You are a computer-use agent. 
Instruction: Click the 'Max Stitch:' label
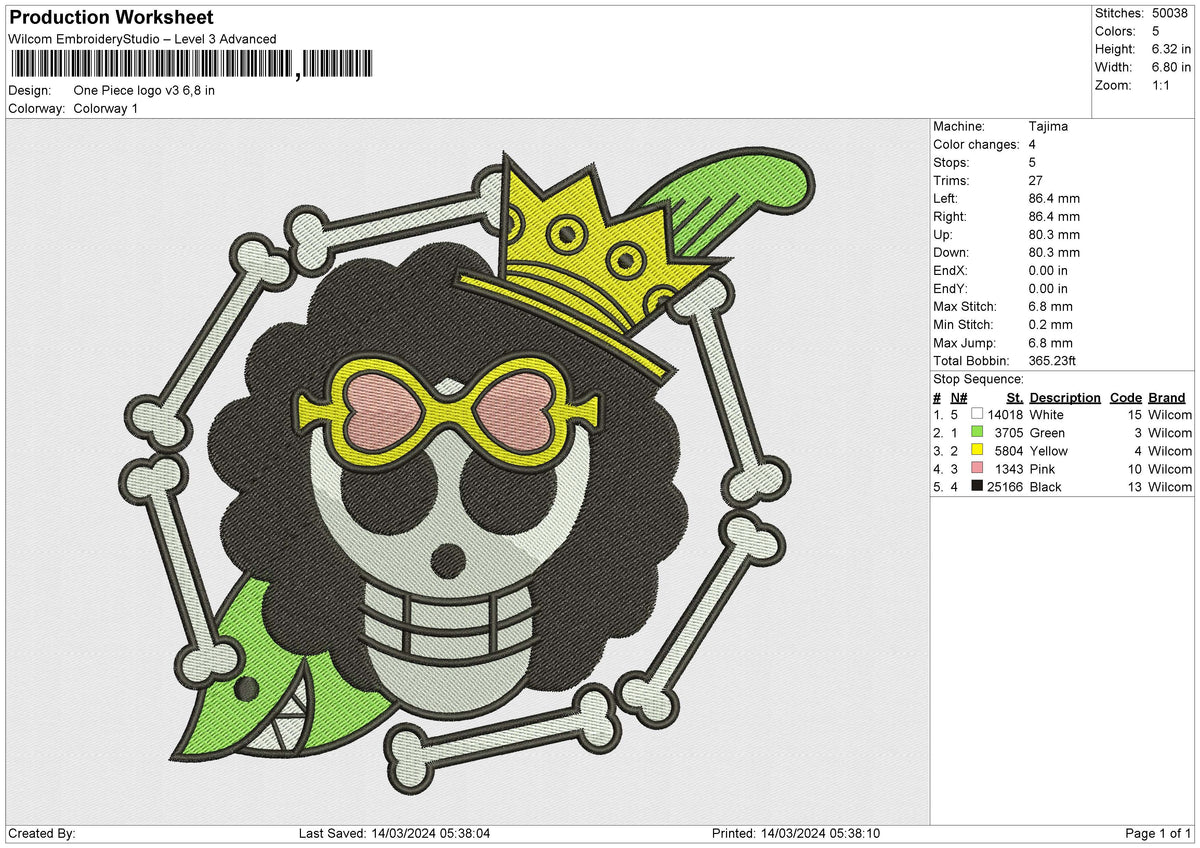[x=964, y=306]
